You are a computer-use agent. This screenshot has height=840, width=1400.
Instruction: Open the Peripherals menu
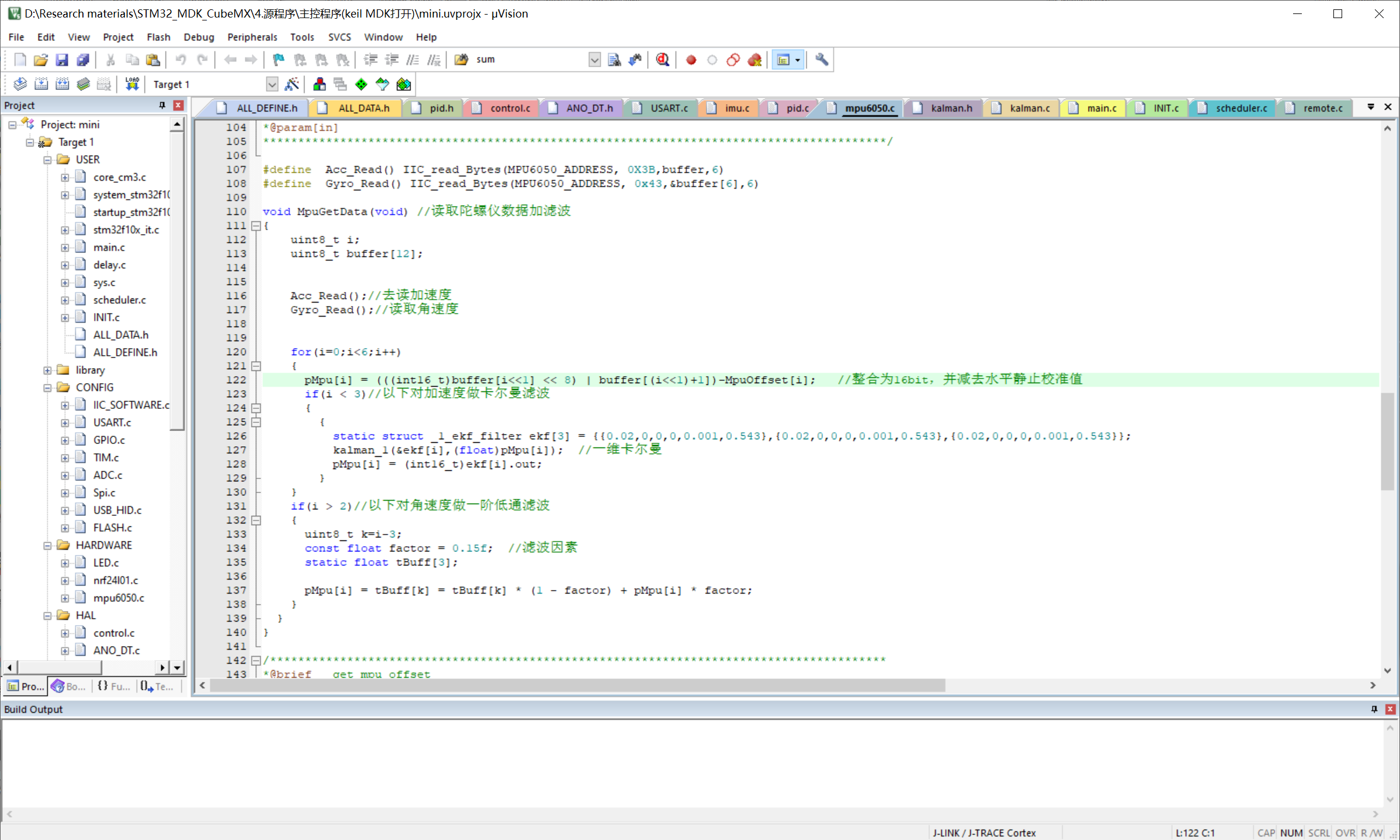[252, 37]
